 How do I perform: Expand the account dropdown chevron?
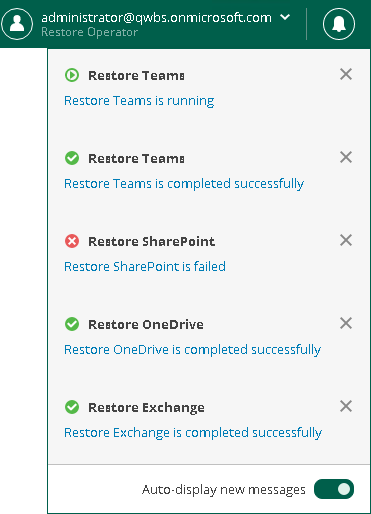(x=285, y=17)
